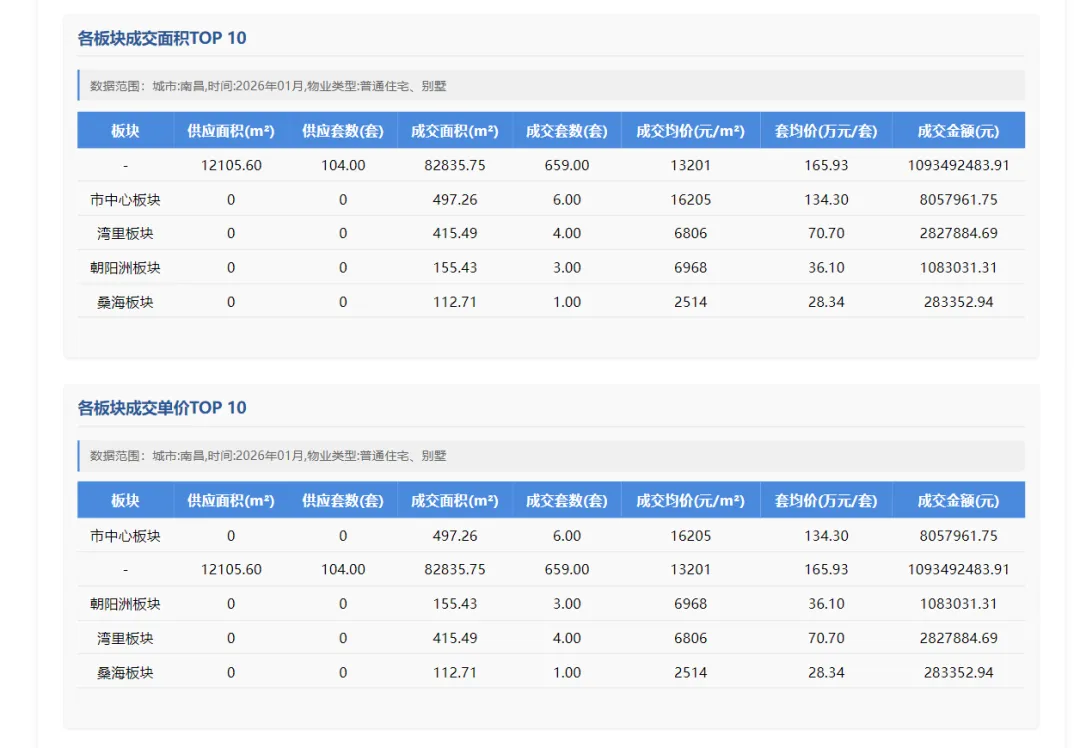Viewport: 1080px width, 748px height.
Task: Click 13201 in the unit price table
Action: pos(690,570)
